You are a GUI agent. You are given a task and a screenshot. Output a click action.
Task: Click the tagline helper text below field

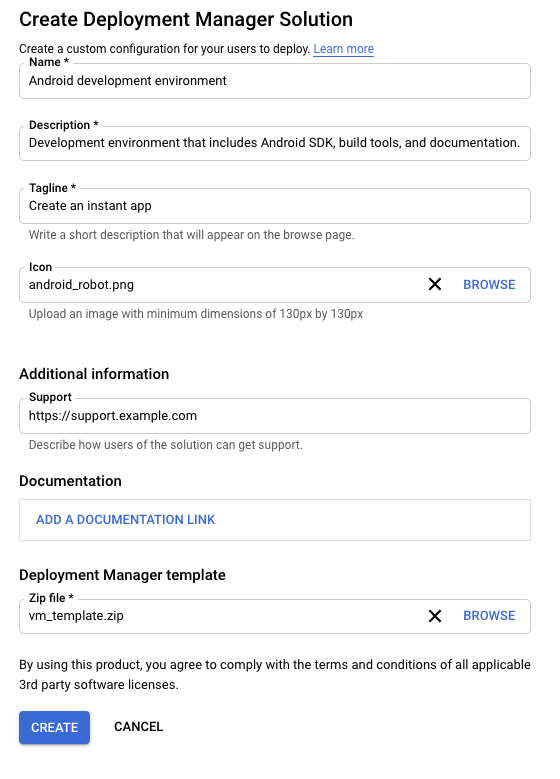pos(191,234)
